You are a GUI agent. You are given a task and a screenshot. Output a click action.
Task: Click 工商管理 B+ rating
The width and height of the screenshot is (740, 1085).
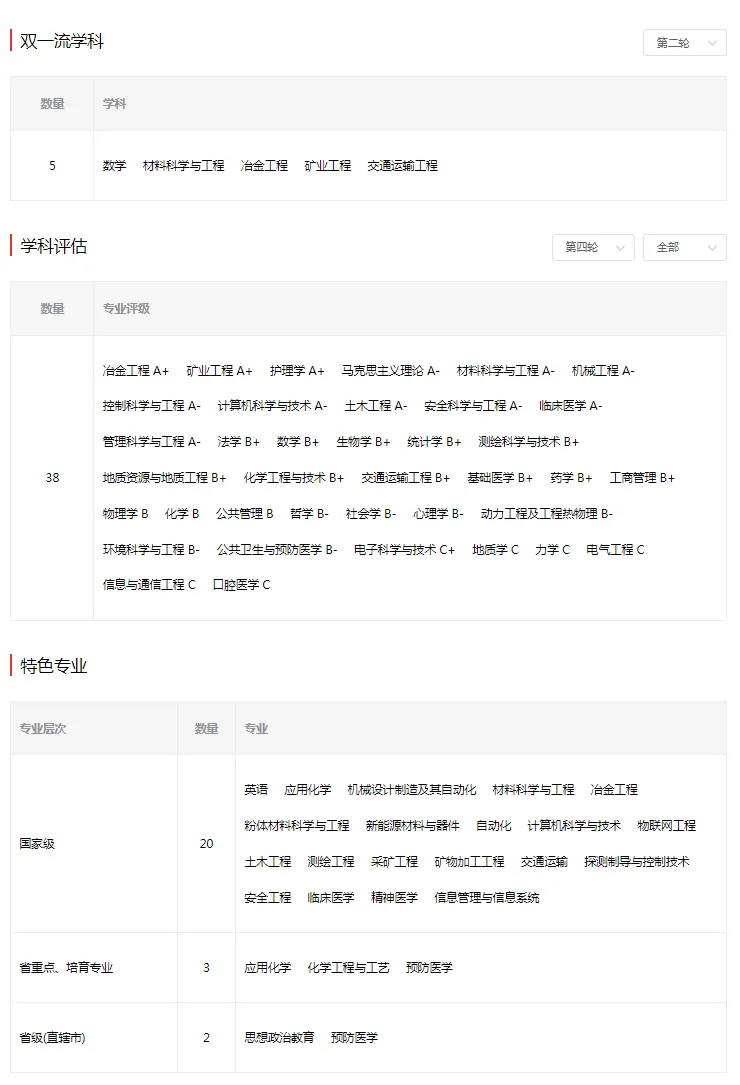pos(642,477)
